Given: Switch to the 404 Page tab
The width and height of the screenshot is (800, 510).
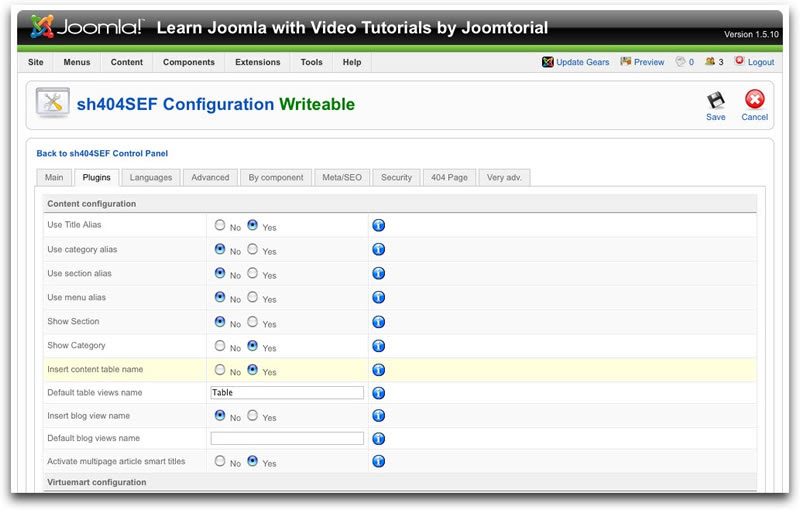Looking at the screenshot, I should coord(449,177).
